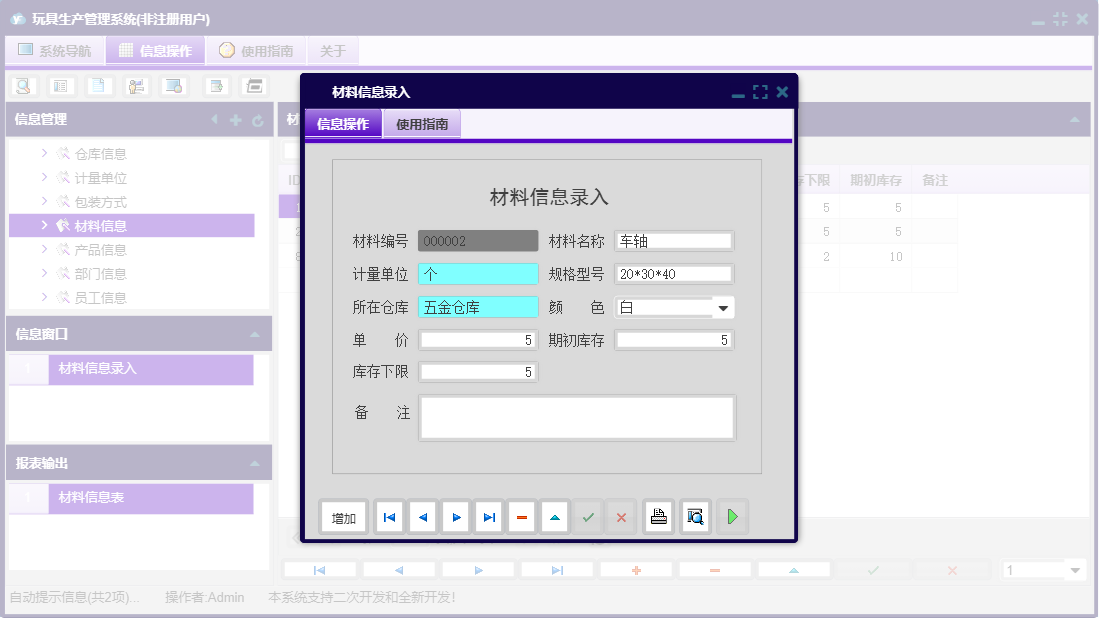The width and height of the screenshot is (1099, 618).
Task: Click the last-record navigation icon
Action: (488, 516)
